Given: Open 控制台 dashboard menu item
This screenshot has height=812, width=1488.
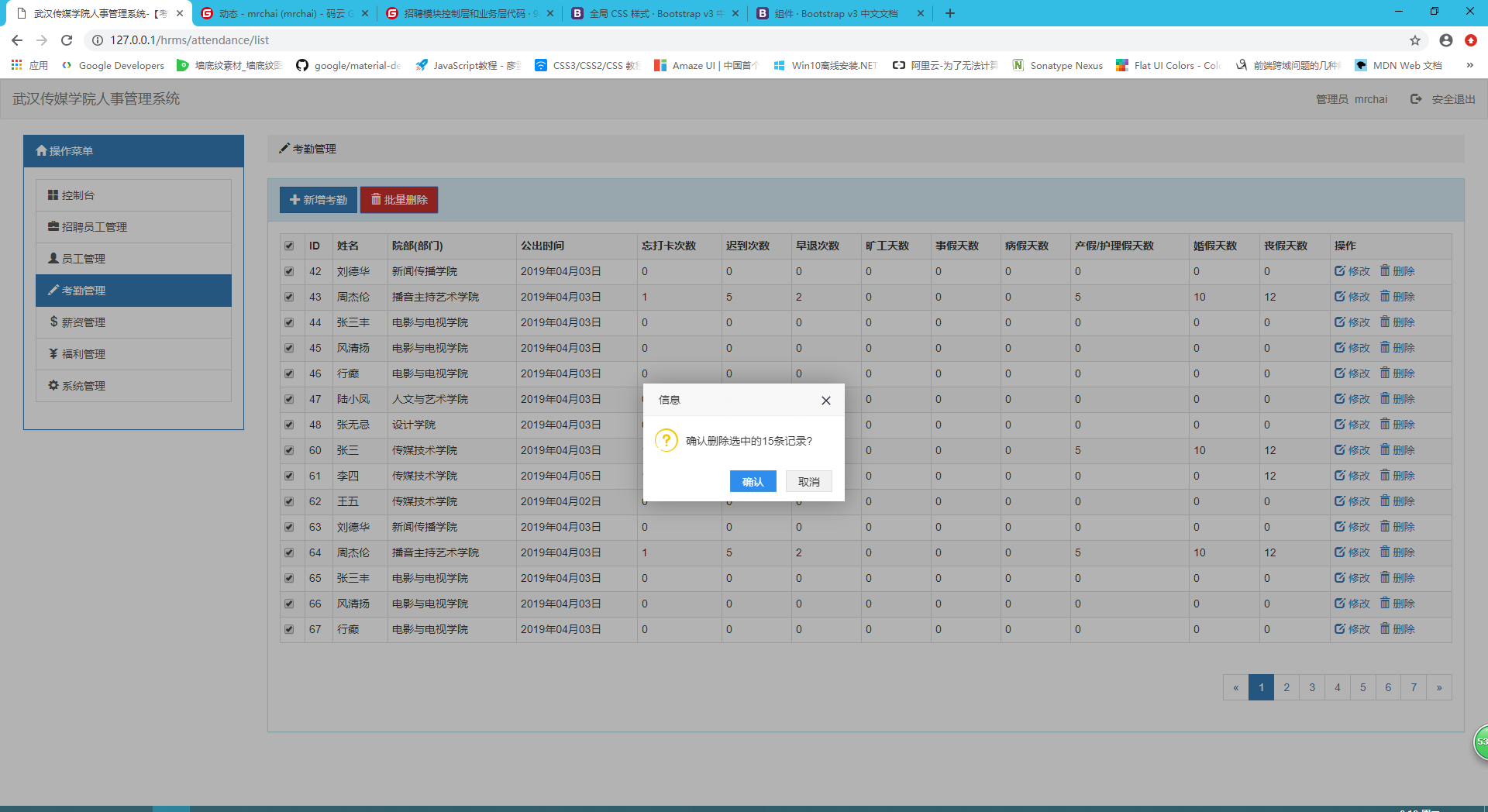Looking at the screenshot, I should tap(133, 195).
